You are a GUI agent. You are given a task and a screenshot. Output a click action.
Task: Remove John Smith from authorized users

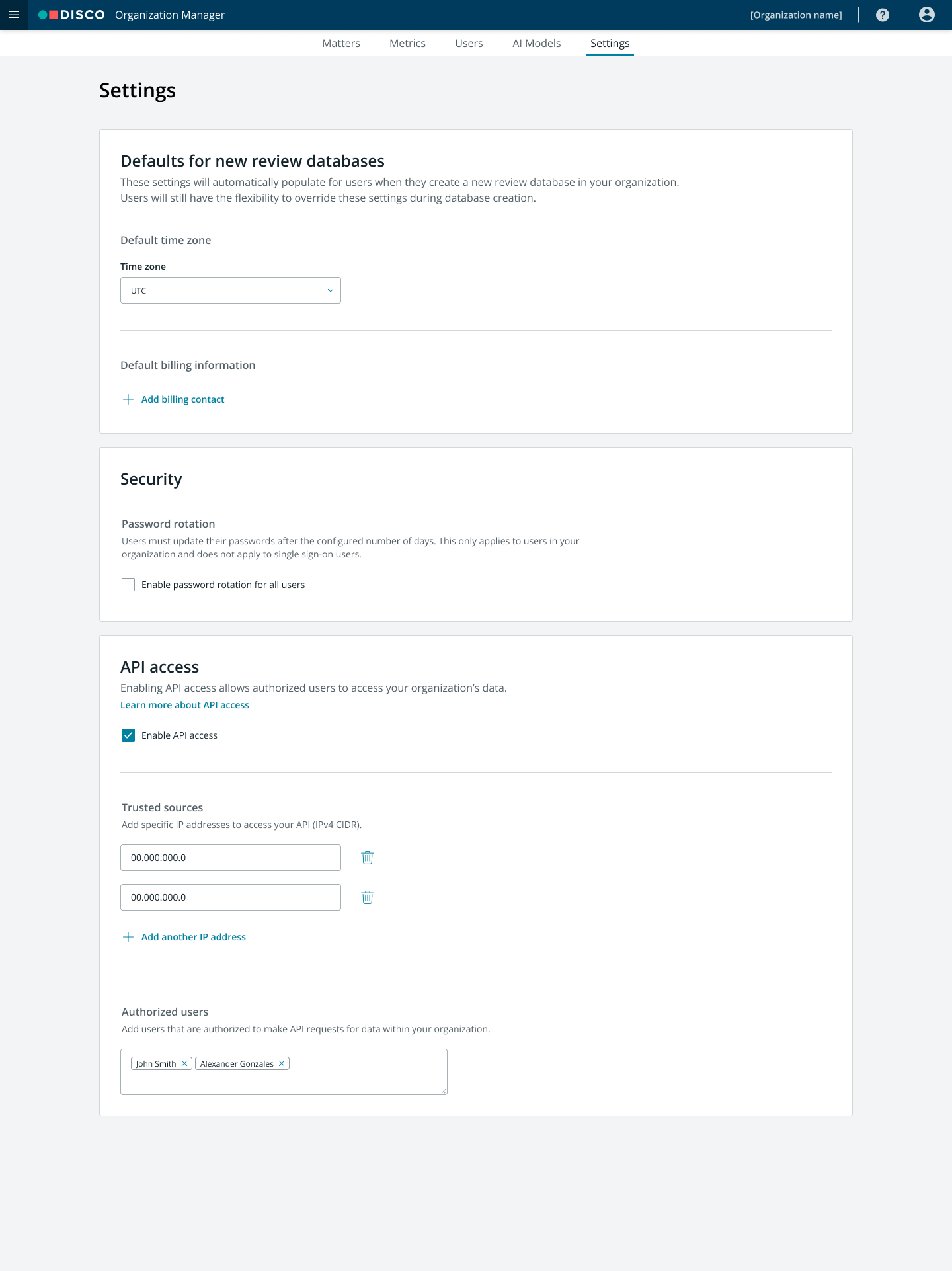(x=184, y=1063)
